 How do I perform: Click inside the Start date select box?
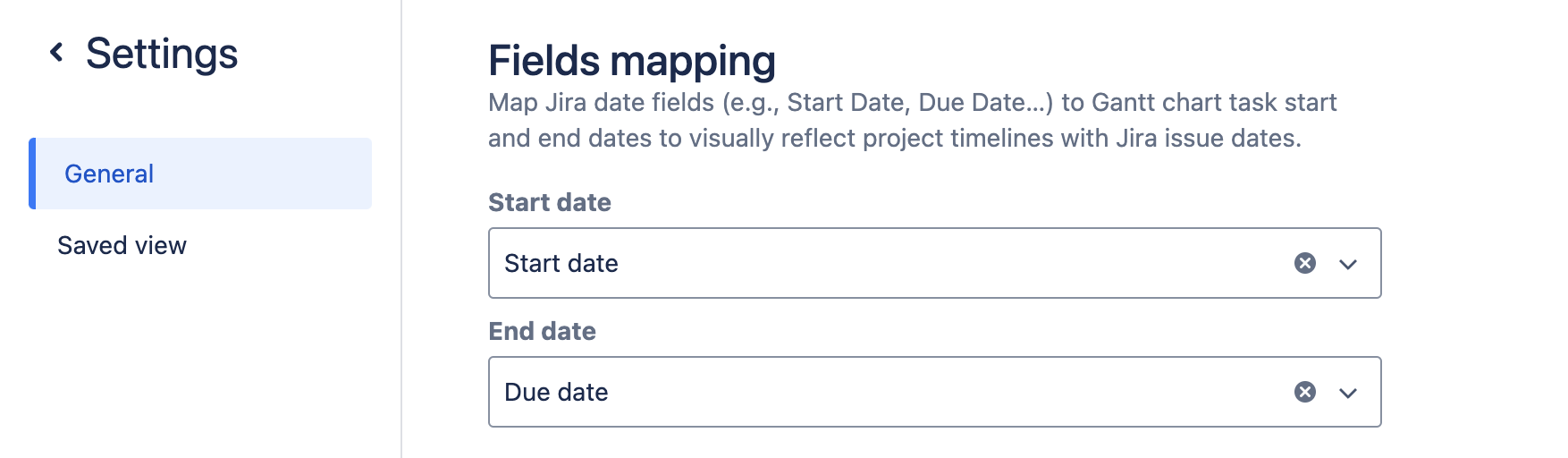(894, 263)
